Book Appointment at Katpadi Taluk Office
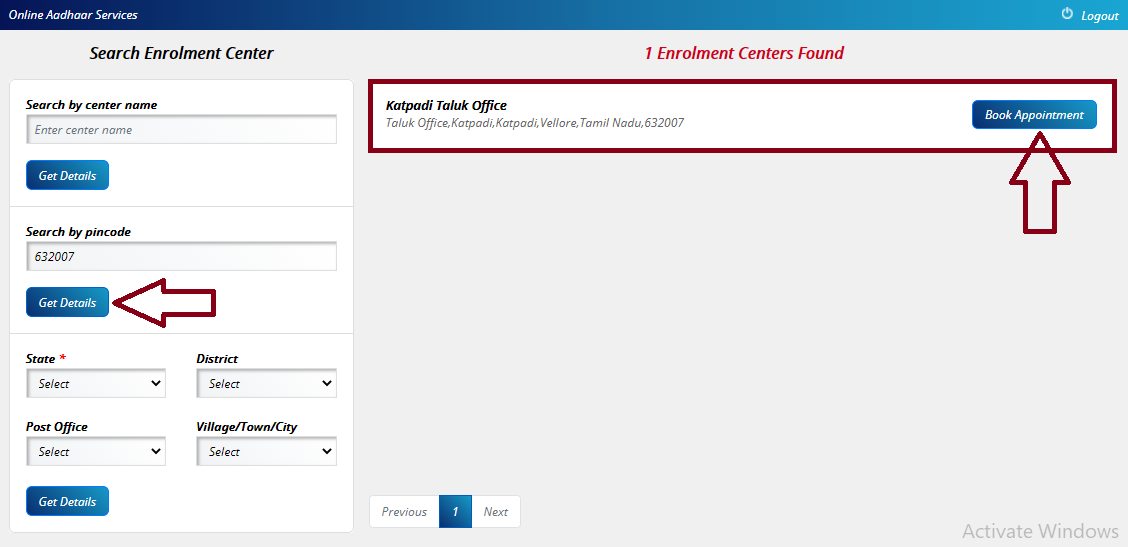Viewport: 1128px width, 547px height. (x=1034, y=114)
